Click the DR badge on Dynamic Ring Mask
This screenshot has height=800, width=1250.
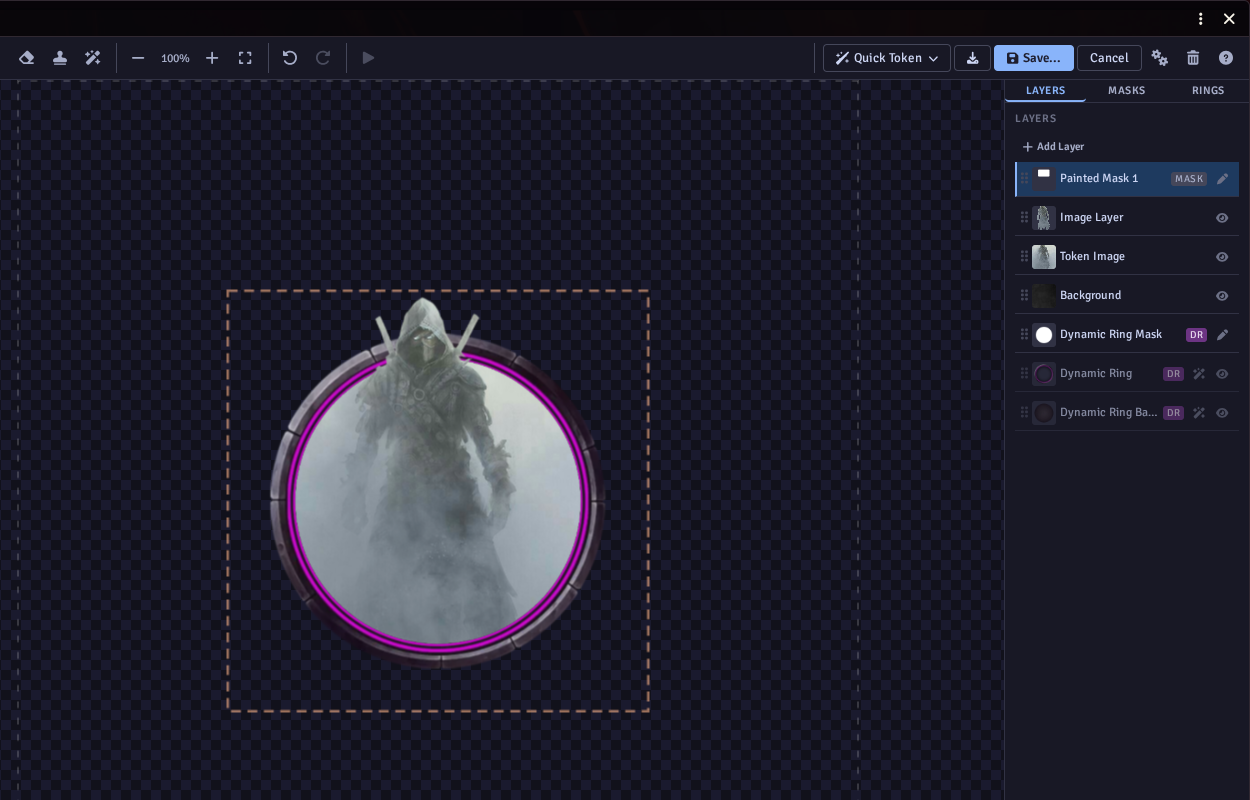coord(1196,335)
